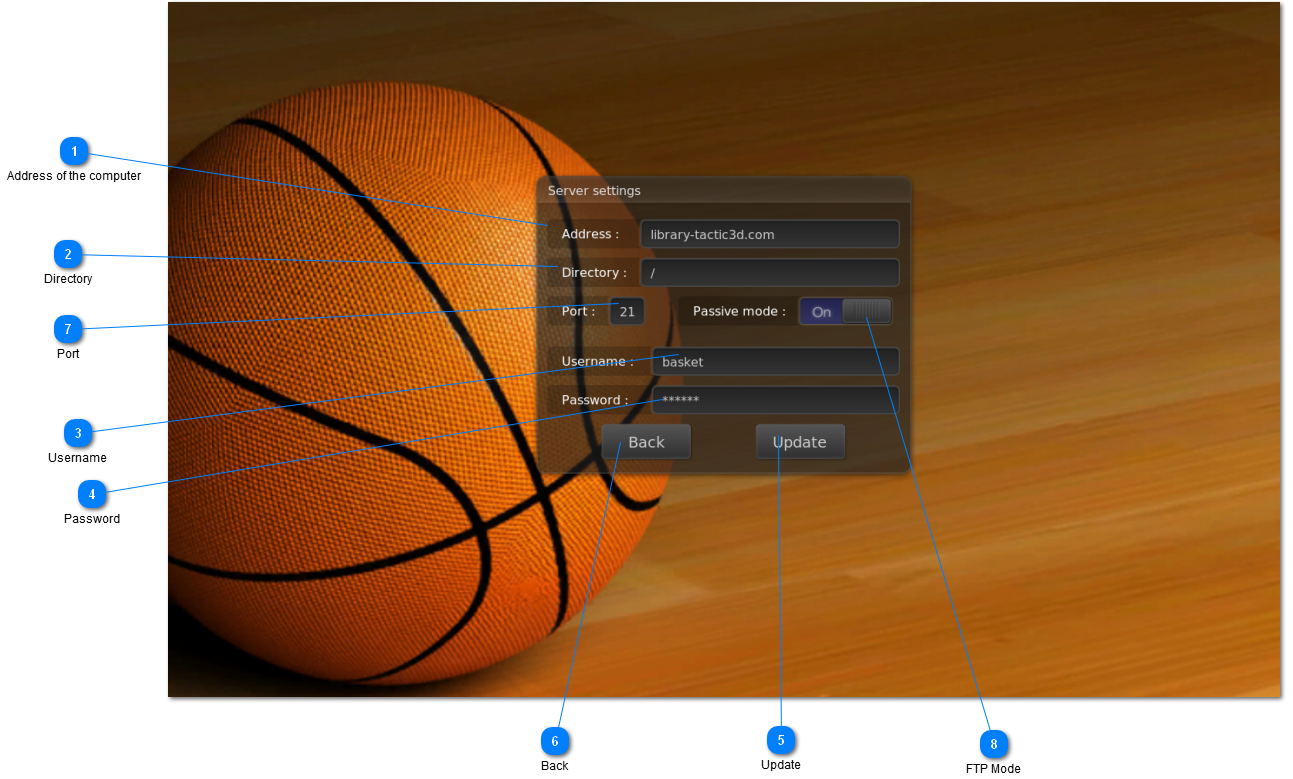
Task: Click the "Address of the computer" caption
Action: tap(74, 176)
